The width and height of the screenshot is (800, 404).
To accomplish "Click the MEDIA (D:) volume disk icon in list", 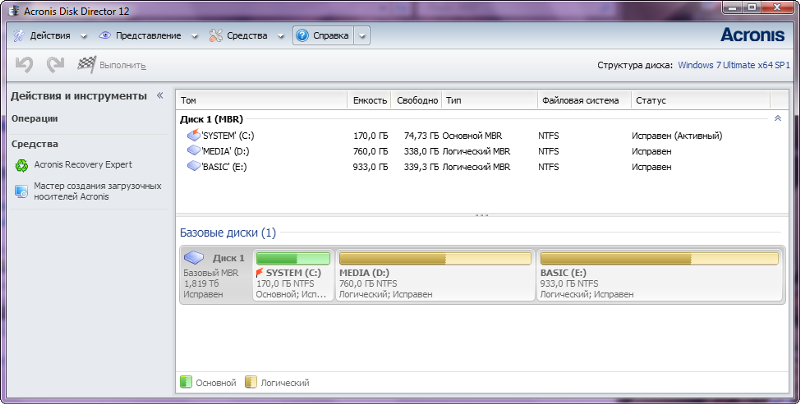I will point(193,151).
